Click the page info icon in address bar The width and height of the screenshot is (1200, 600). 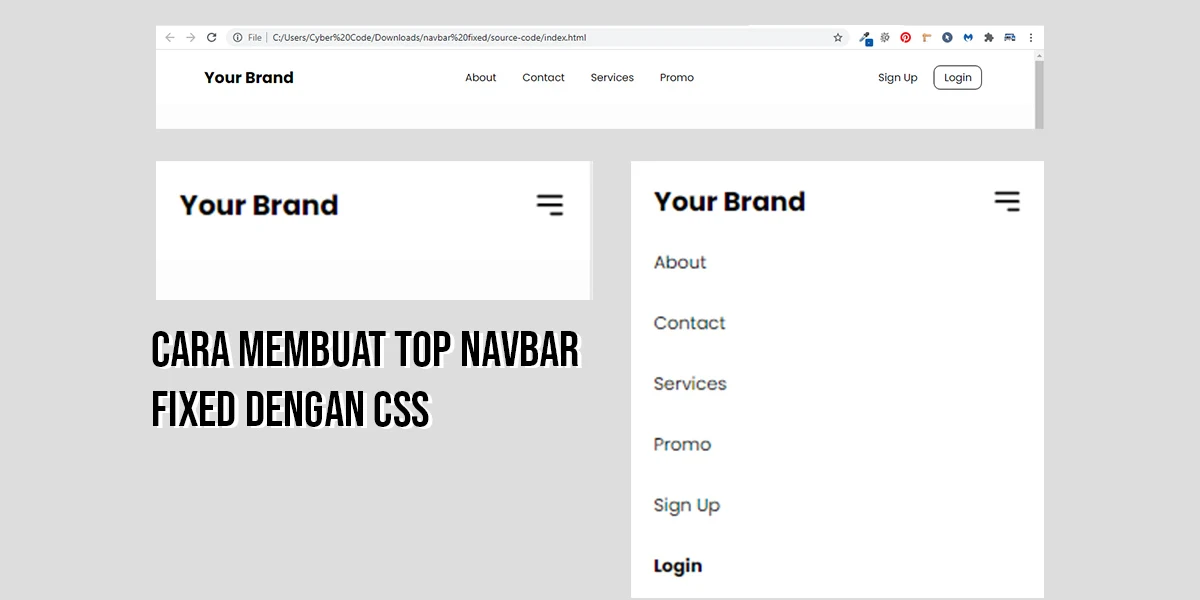click(x=240, y=37)
